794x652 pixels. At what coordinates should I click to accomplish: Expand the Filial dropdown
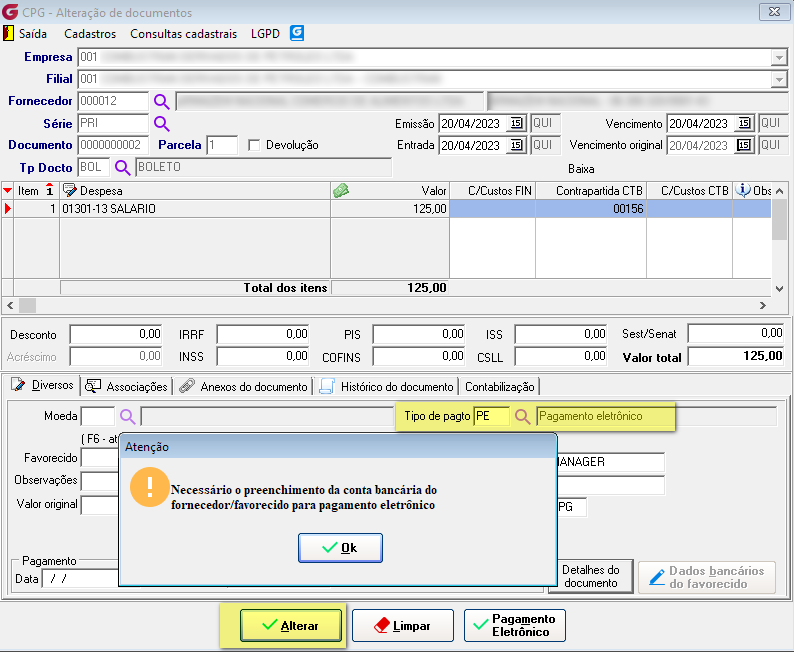779,79
